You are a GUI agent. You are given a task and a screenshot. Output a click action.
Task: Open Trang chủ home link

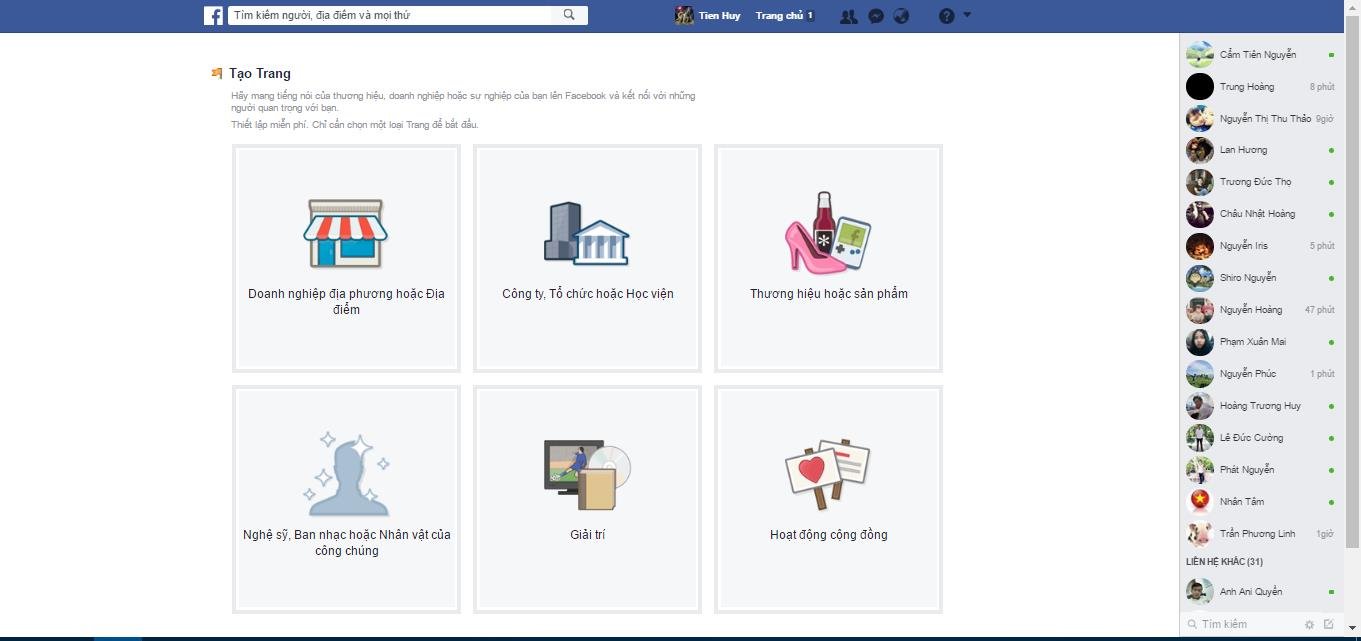779,16
